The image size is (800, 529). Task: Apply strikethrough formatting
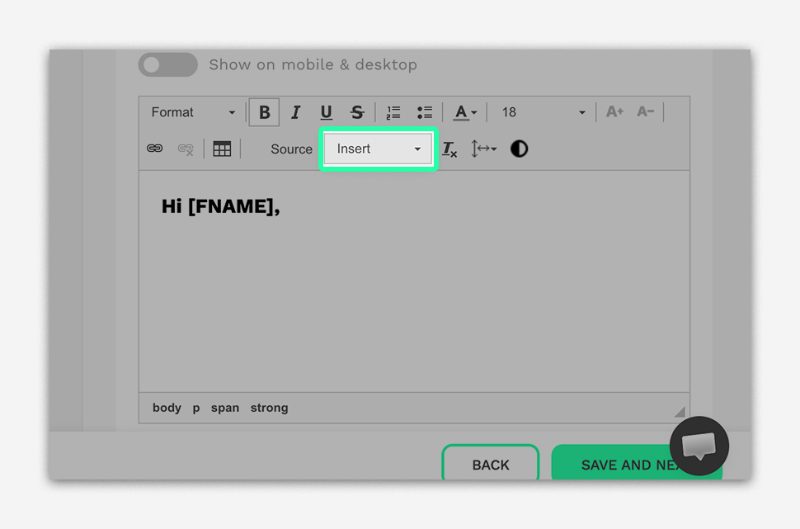click(357, 113)
